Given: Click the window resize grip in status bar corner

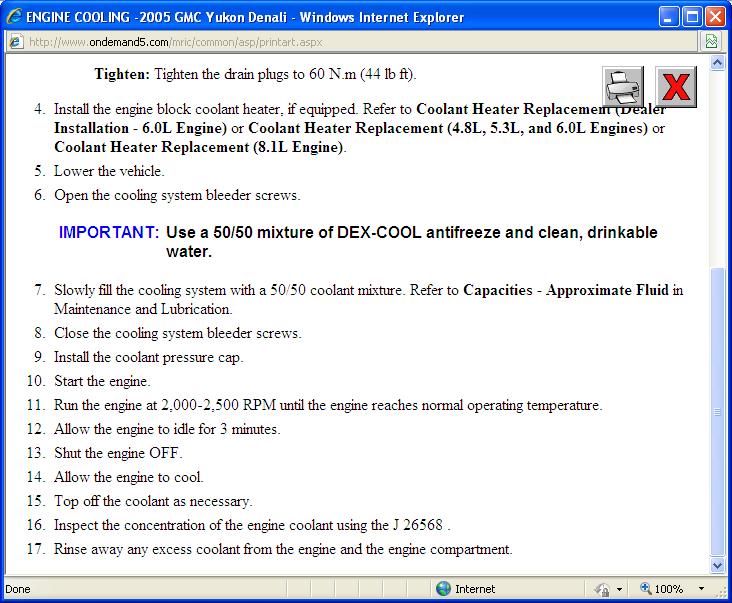Looking at the screenshot, I should (720, 591).
